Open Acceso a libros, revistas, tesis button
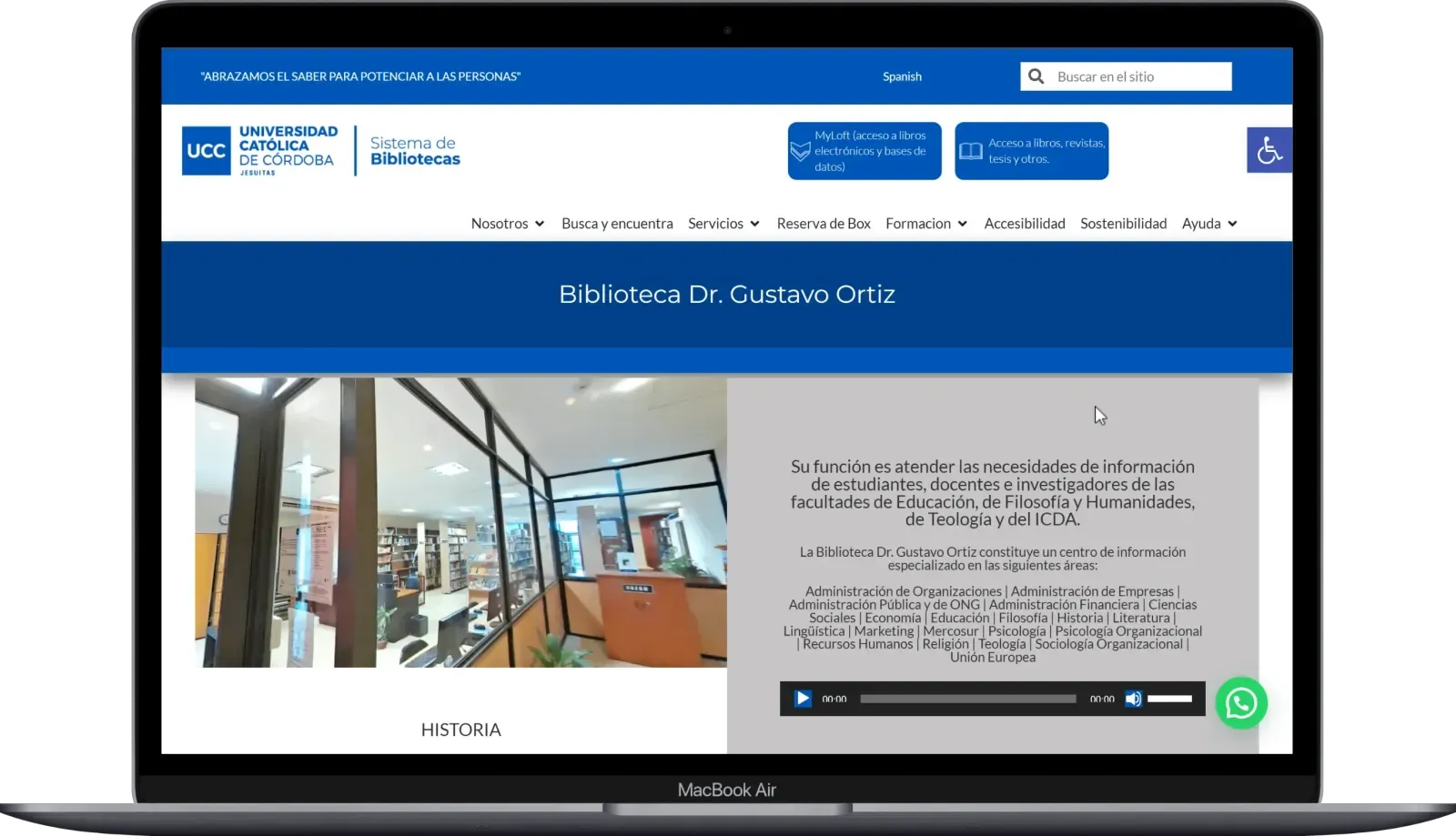This screenshot has height=836, width=1456. tap(1032, 151)
